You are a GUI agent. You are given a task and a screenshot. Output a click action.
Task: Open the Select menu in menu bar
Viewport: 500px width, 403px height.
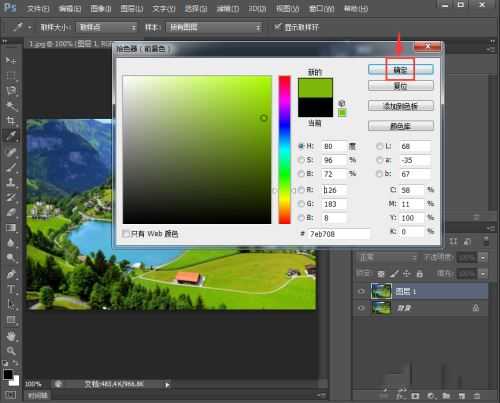pos(196,9)
